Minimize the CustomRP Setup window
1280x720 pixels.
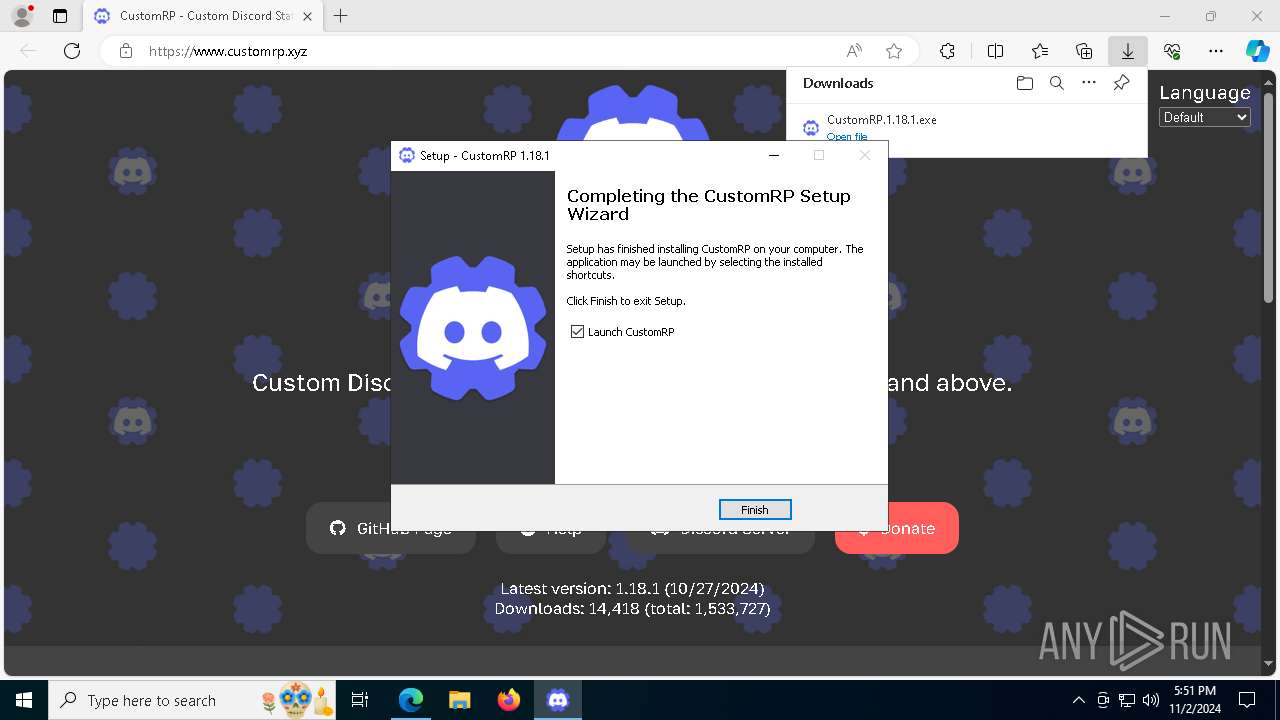[774, 155]
